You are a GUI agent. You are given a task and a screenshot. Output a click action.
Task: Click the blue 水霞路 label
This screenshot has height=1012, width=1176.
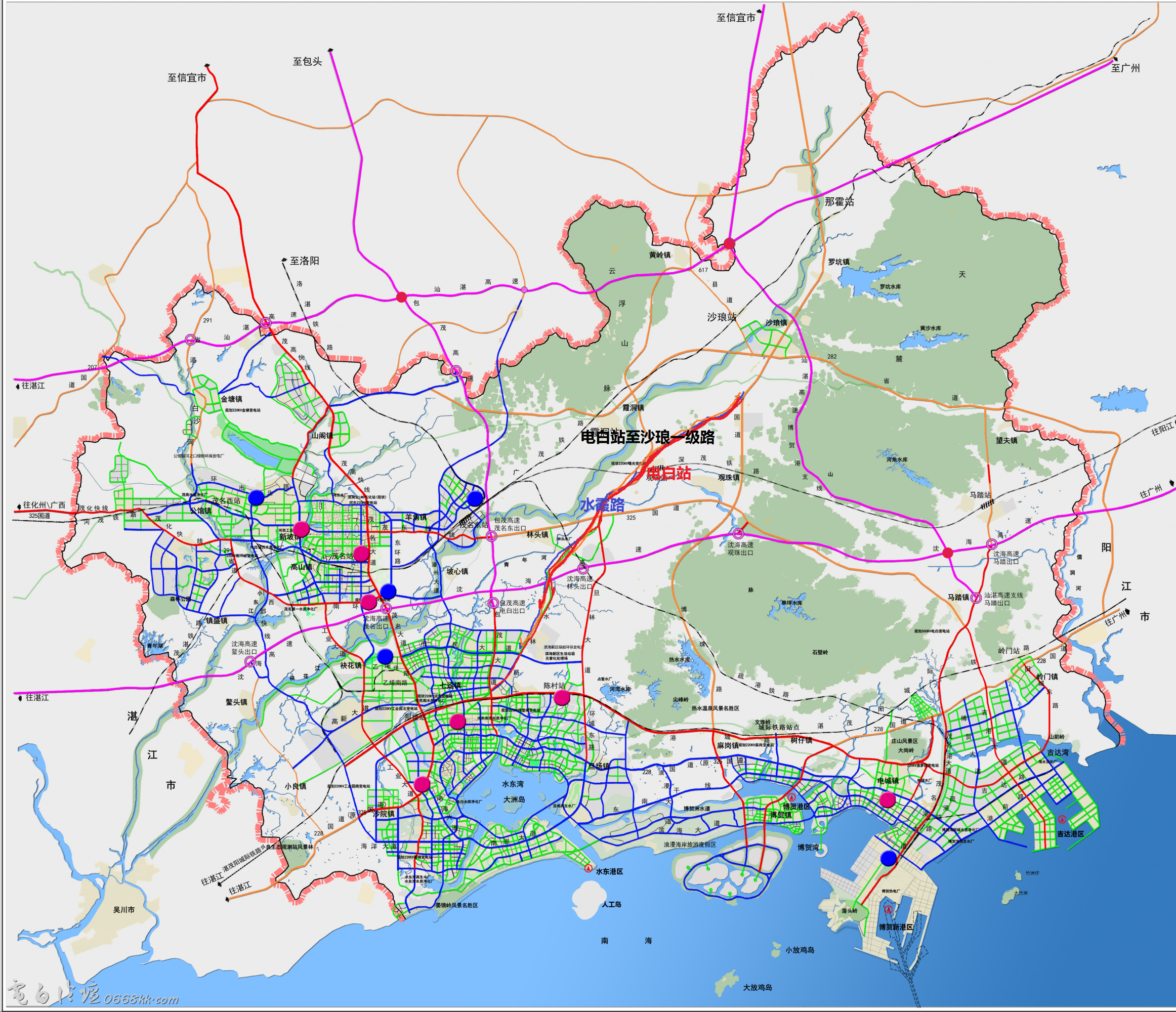pos(602,504)
